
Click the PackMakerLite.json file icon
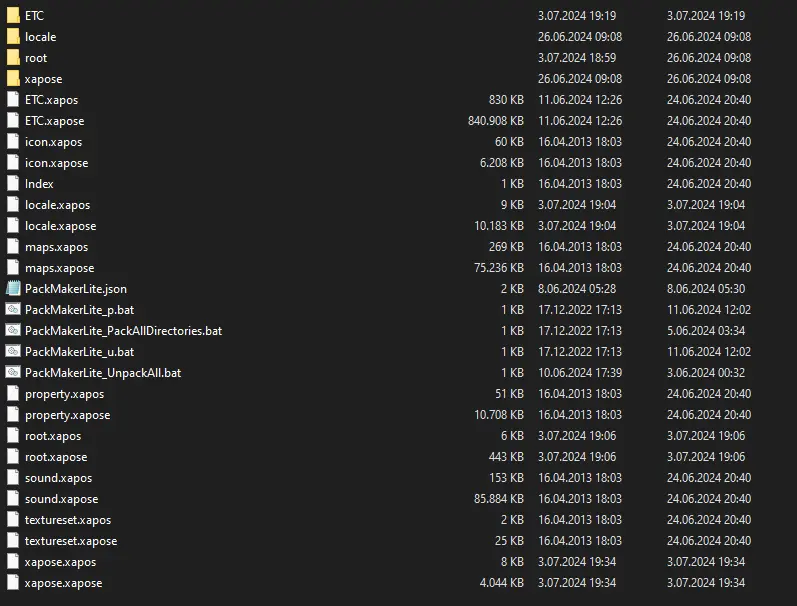point(13,289)
